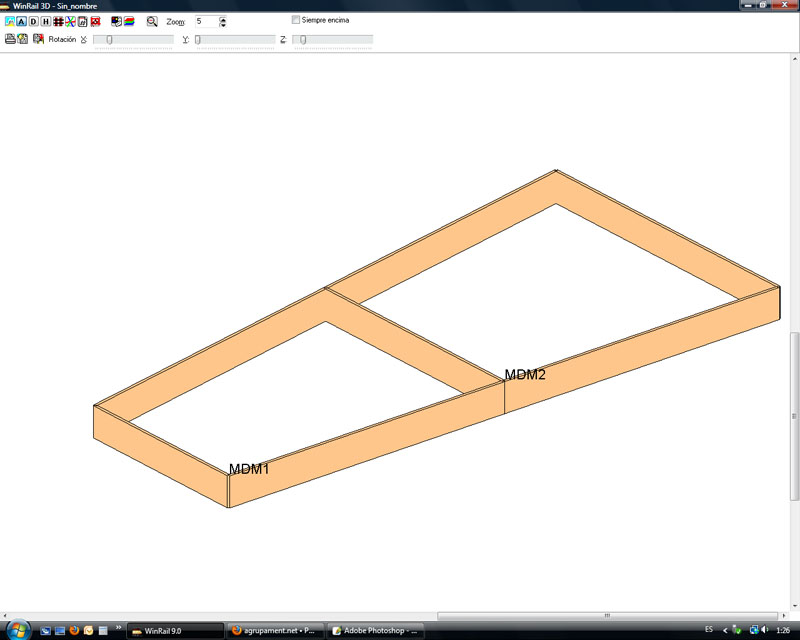Image resolution: width=800 pixels, height=640 pixels.
Task: Click the red X box icon
Action: tap(95, 21)
